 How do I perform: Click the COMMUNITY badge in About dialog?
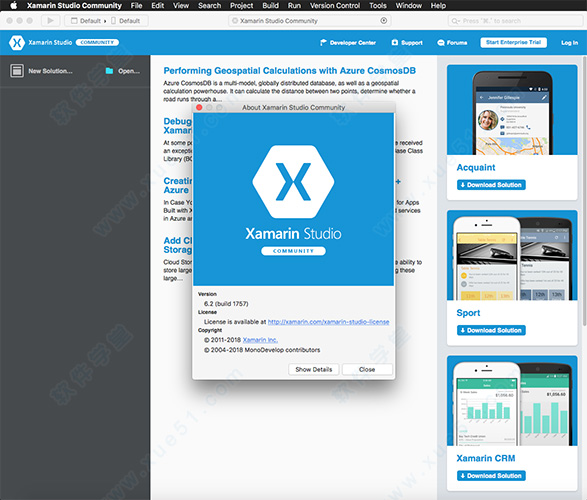293,251
